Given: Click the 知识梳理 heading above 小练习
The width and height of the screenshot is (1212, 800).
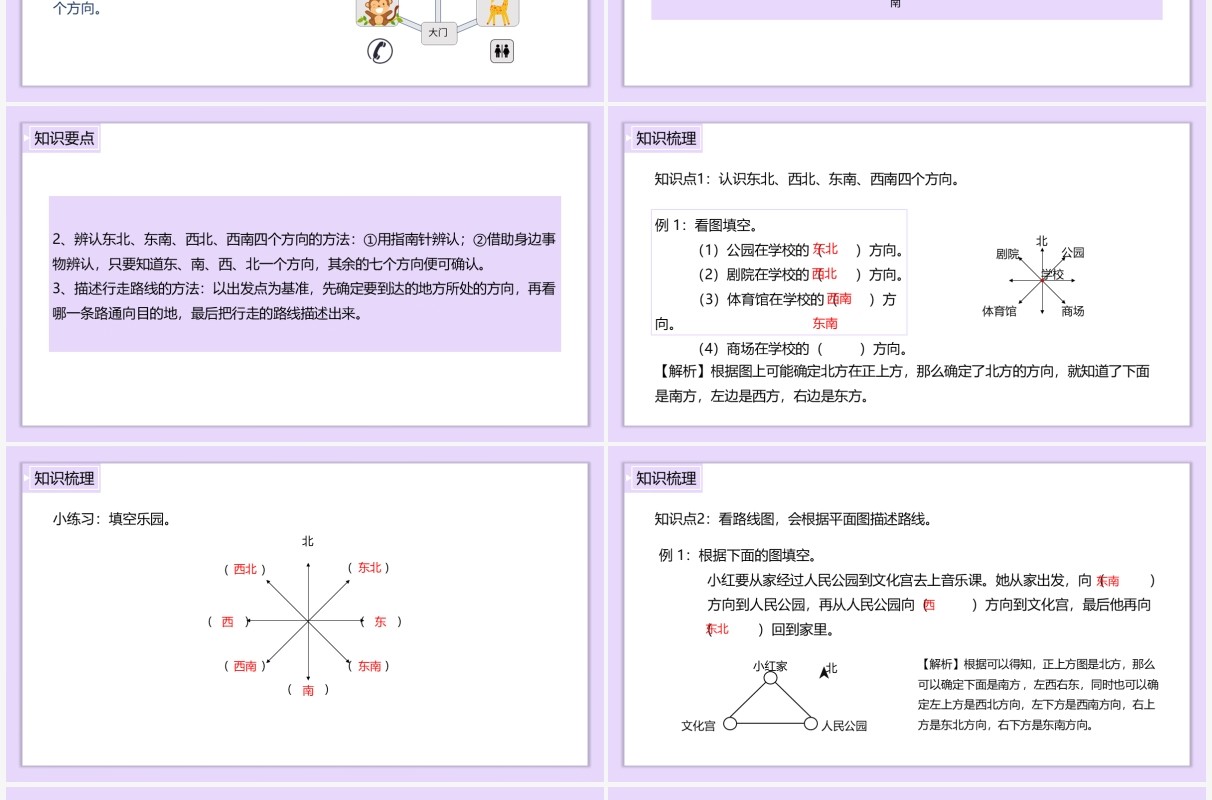Looking at the screenshot, I should pos(64,479).
